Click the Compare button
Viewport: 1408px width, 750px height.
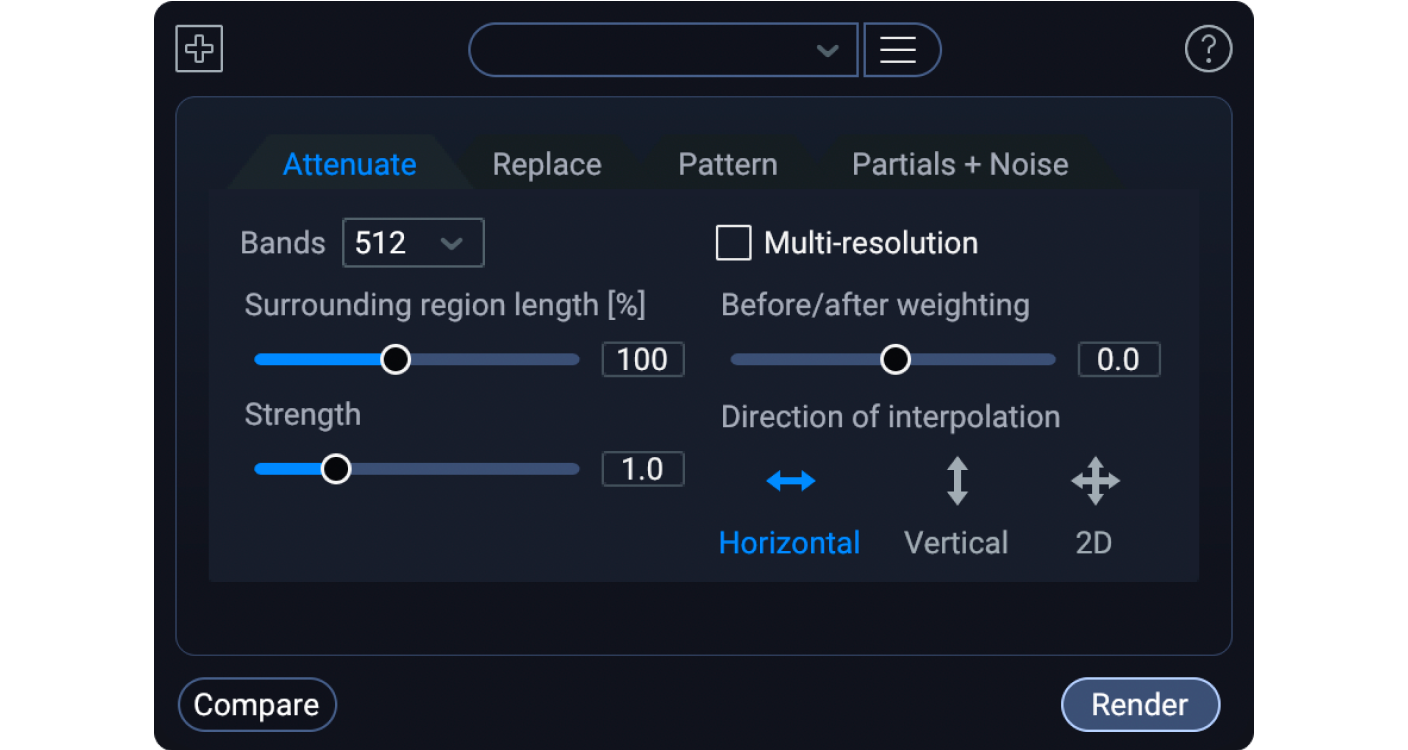pos(257,705)
